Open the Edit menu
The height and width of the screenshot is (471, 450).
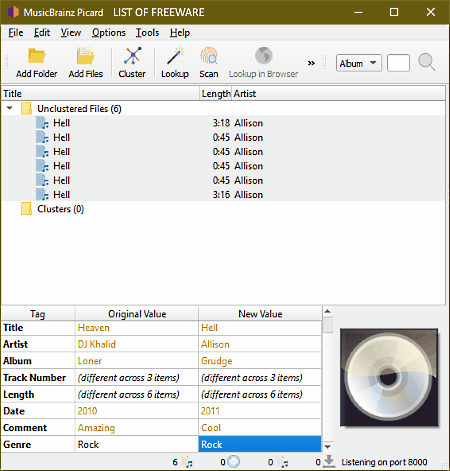[42, 33]
